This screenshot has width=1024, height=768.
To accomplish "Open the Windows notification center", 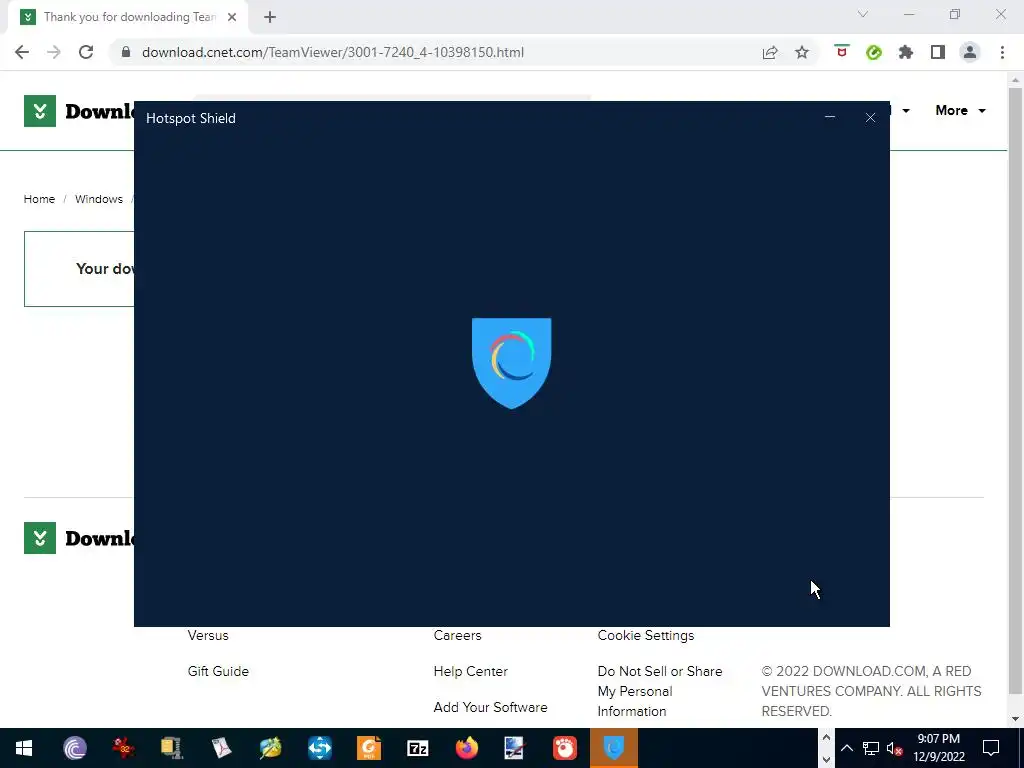I will click(x=991, y=748).
